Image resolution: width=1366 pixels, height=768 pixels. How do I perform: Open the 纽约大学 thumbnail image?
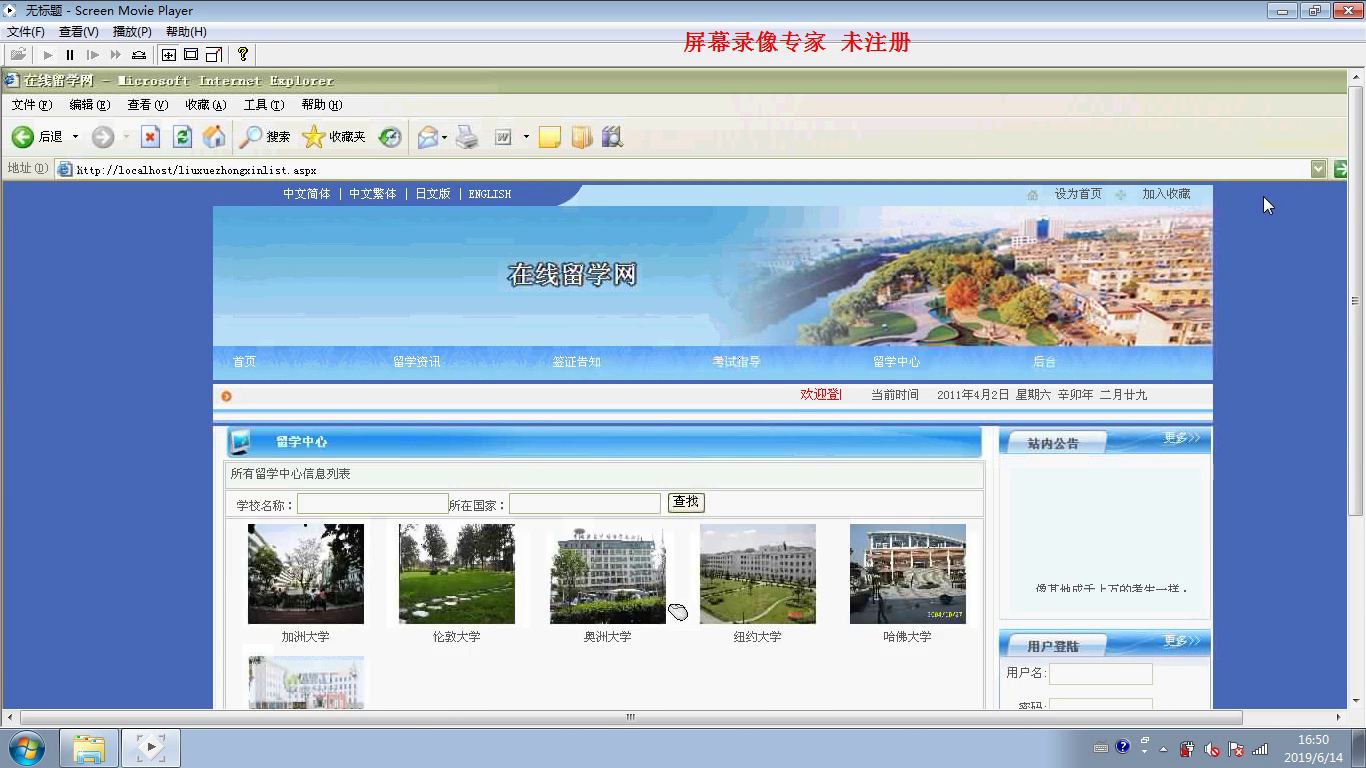coord(758,574)
